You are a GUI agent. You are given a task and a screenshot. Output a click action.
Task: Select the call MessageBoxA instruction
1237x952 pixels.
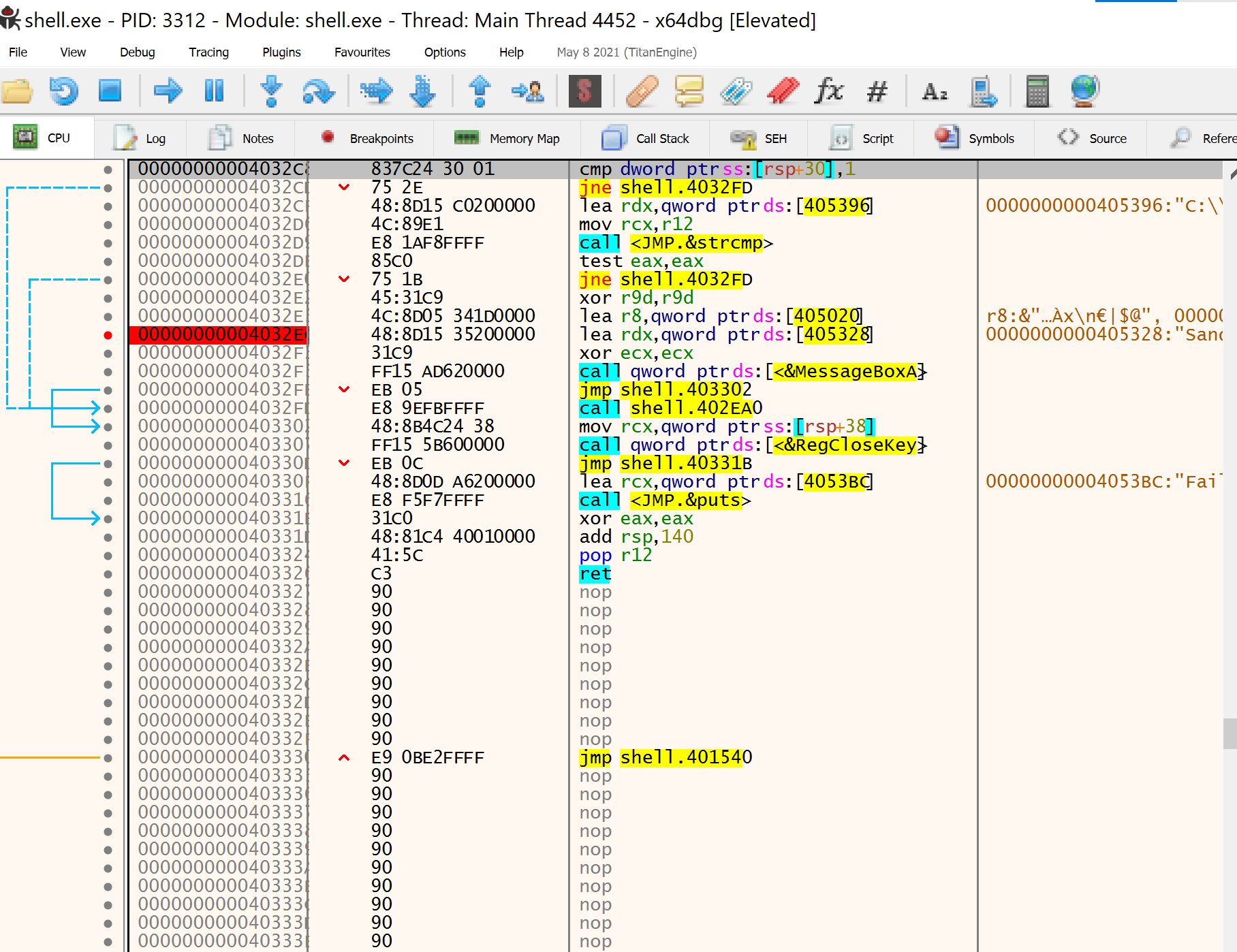(x=753, y=372)
